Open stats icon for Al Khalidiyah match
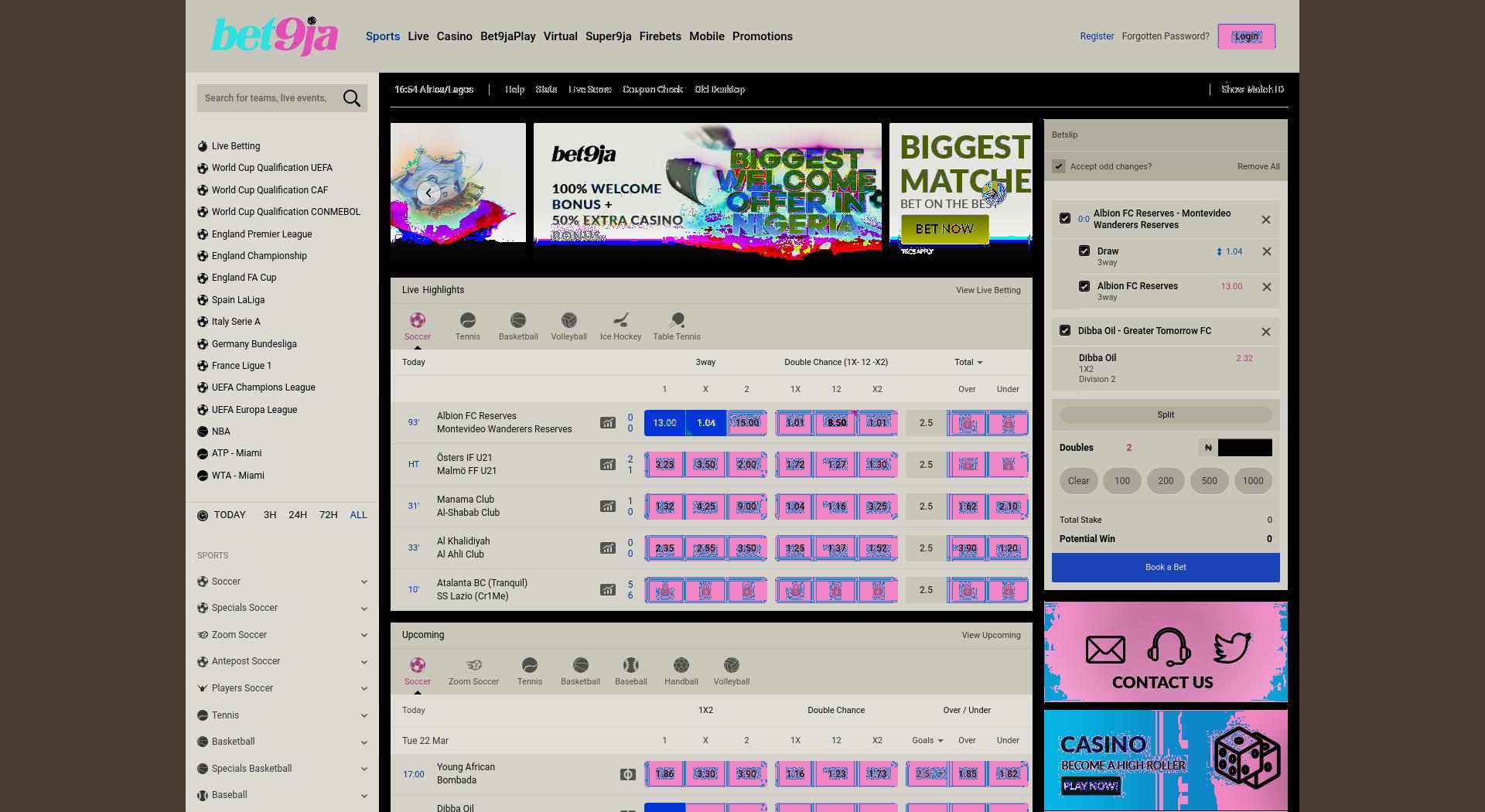 608,548
